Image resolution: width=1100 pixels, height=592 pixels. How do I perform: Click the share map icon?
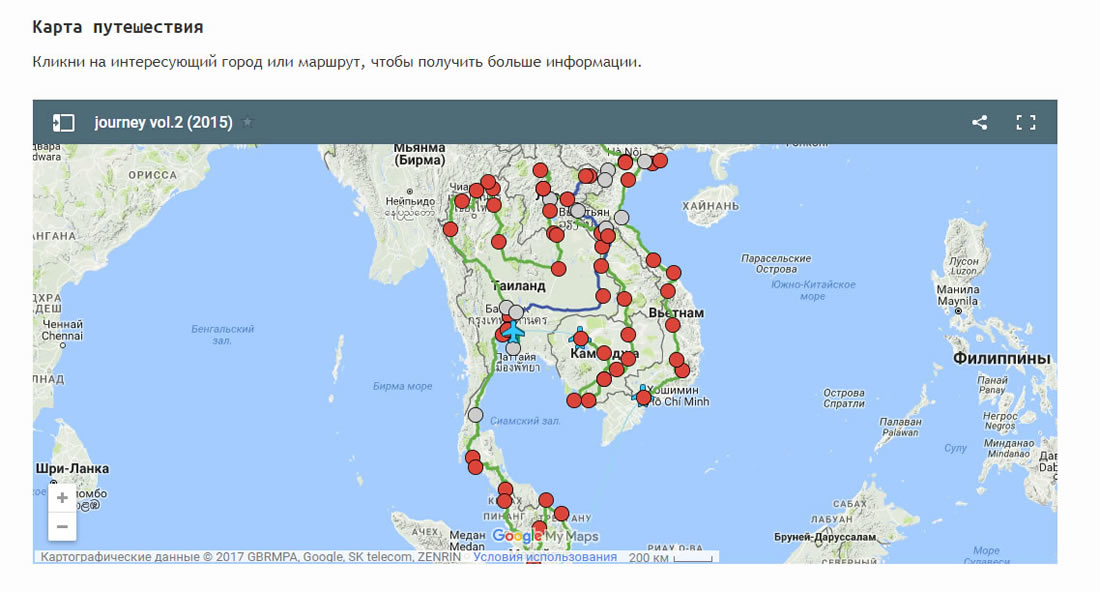979,122
